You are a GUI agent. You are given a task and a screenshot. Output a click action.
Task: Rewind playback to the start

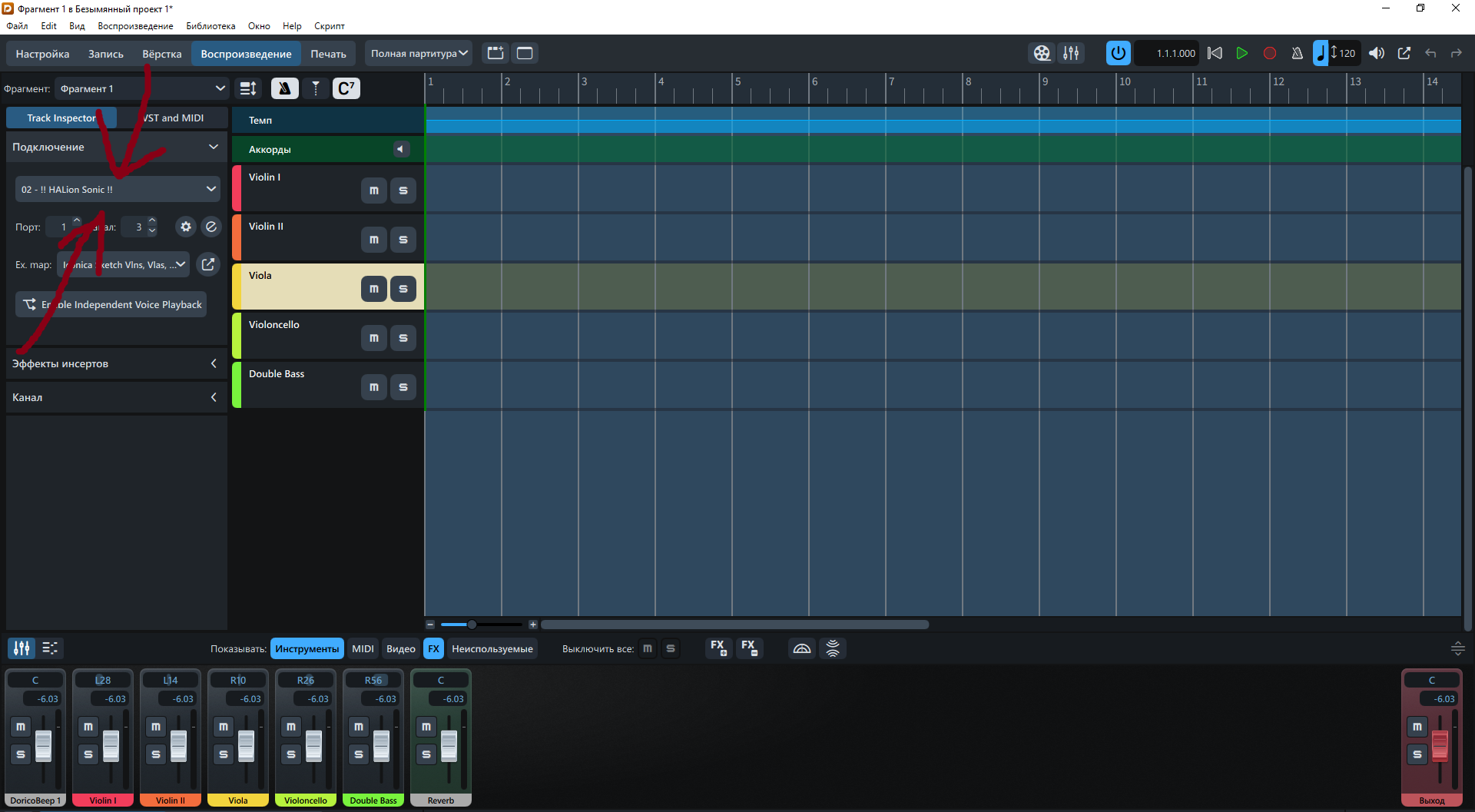[x=1215, y=53]
